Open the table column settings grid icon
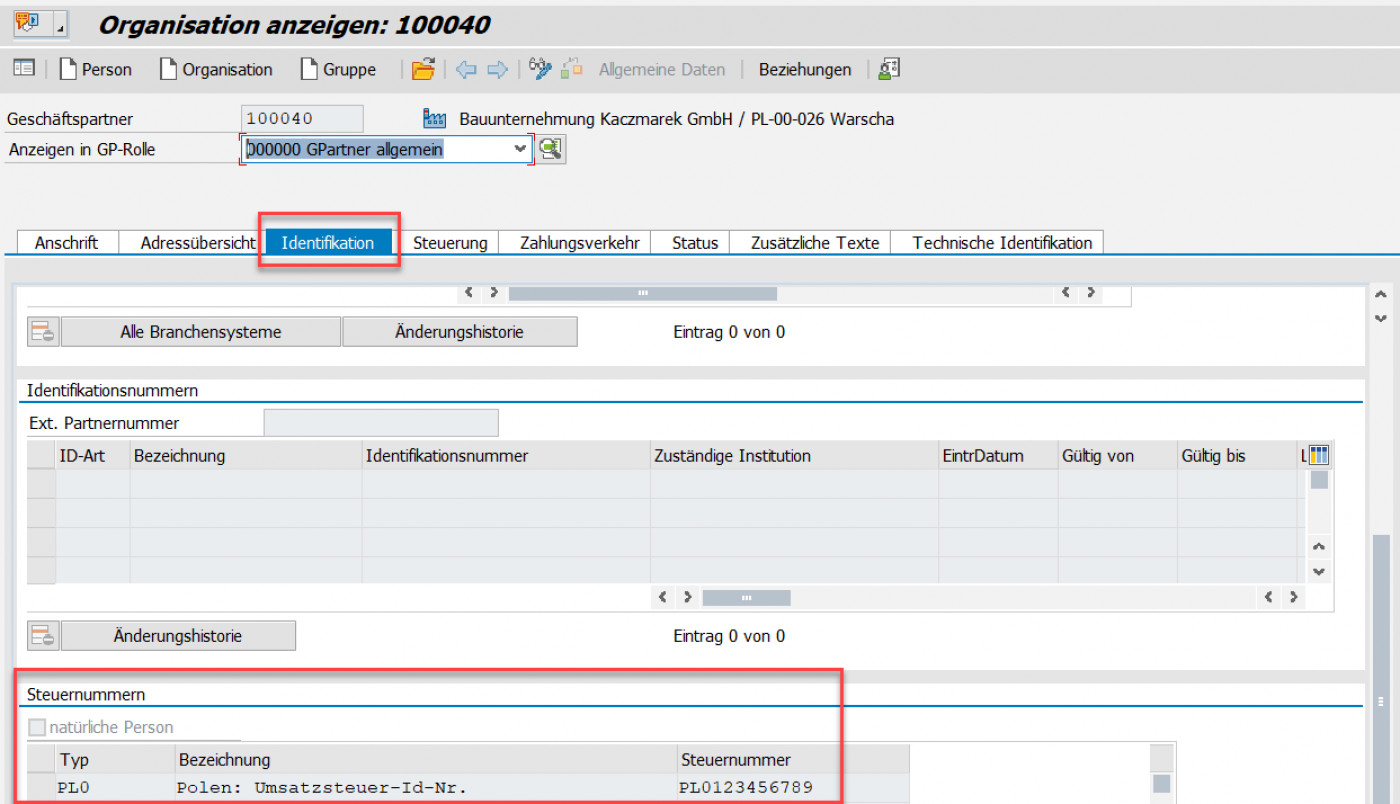Viewport: 1400px width, 804px height. [x=1318, y=456]
